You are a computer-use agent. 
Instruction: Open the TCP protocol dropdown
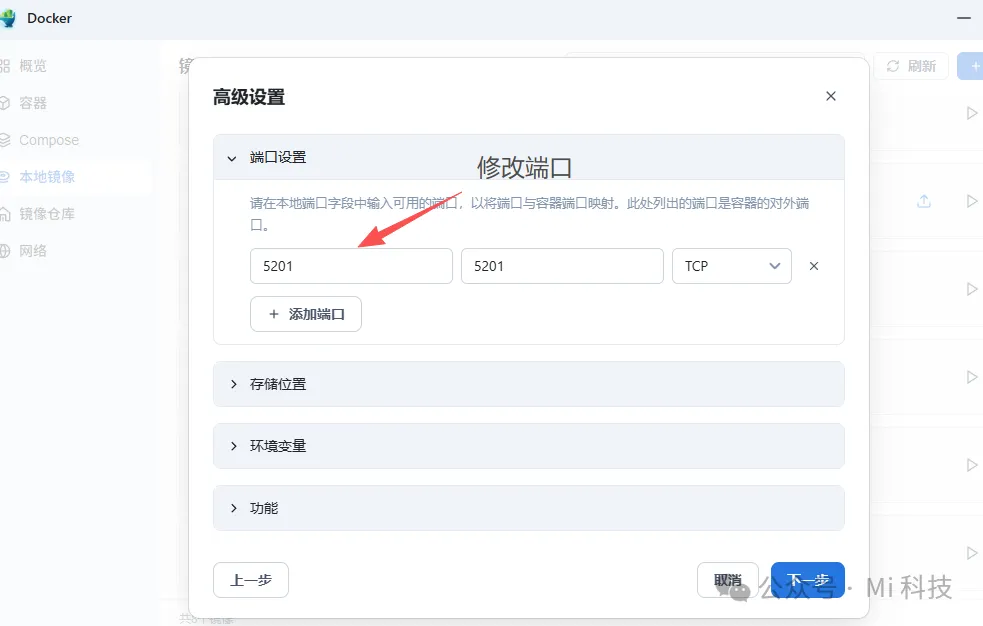click(731, 266)
